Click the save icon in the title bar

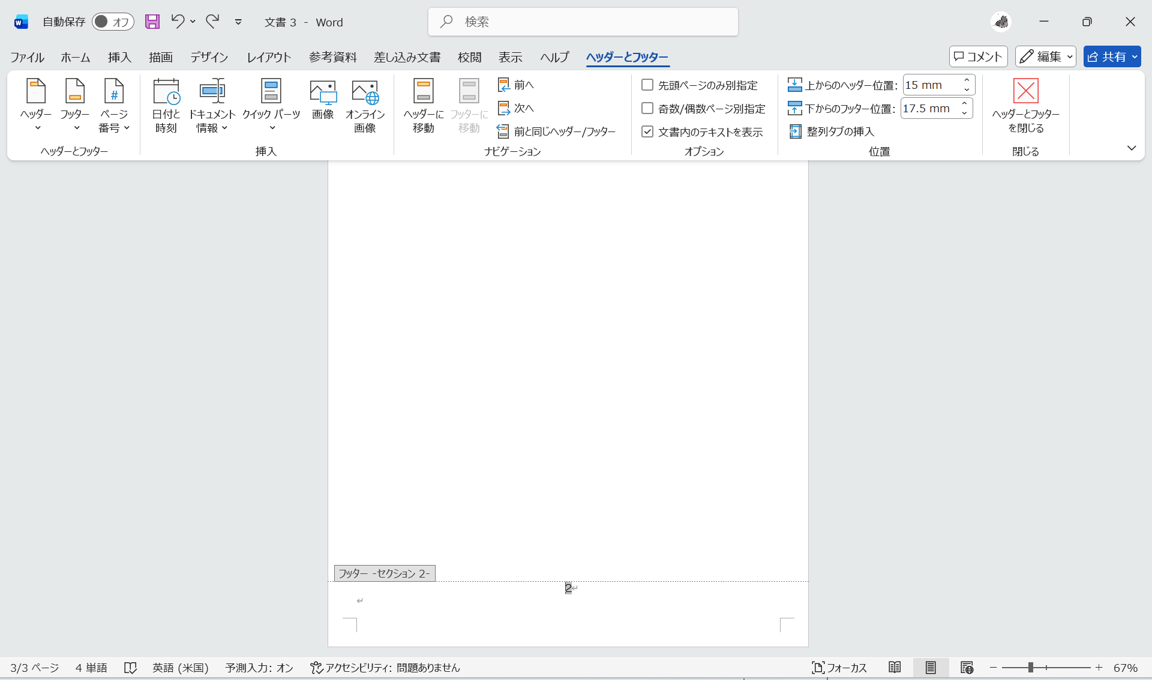click(152, 22)
